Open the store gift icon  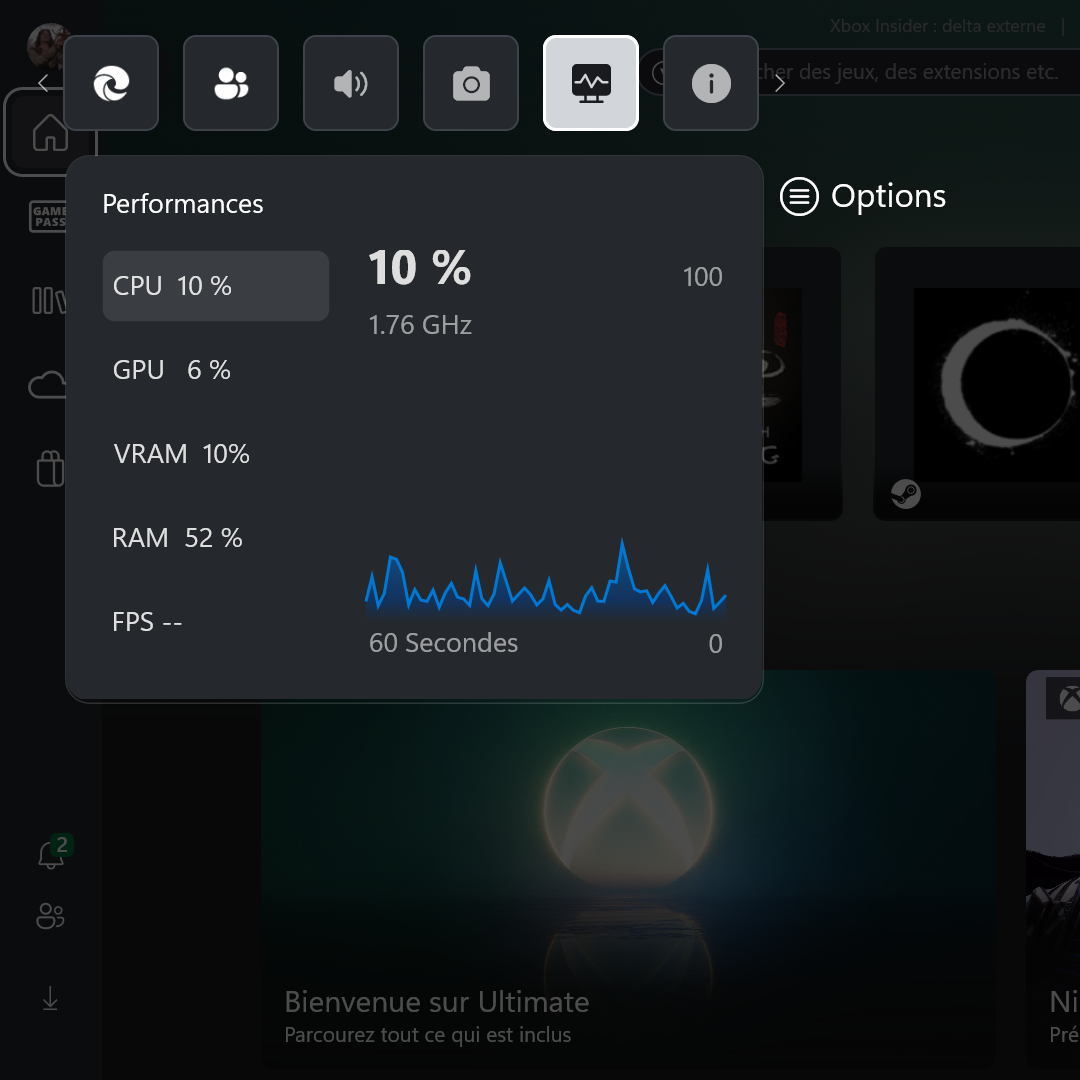[50, 468]
